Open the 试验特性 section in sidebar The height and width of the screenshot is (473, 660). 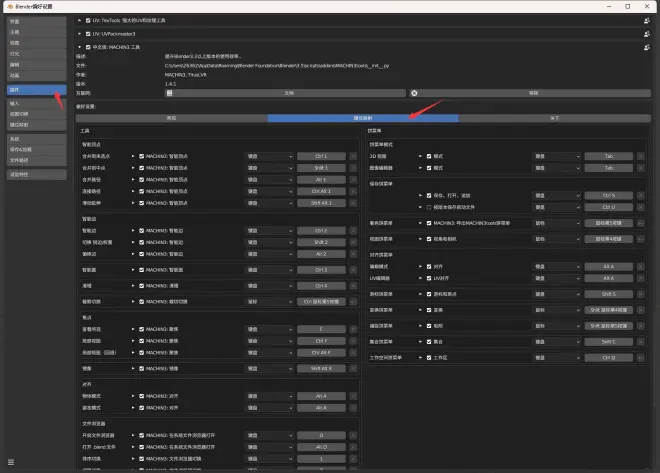pos(37,174)
